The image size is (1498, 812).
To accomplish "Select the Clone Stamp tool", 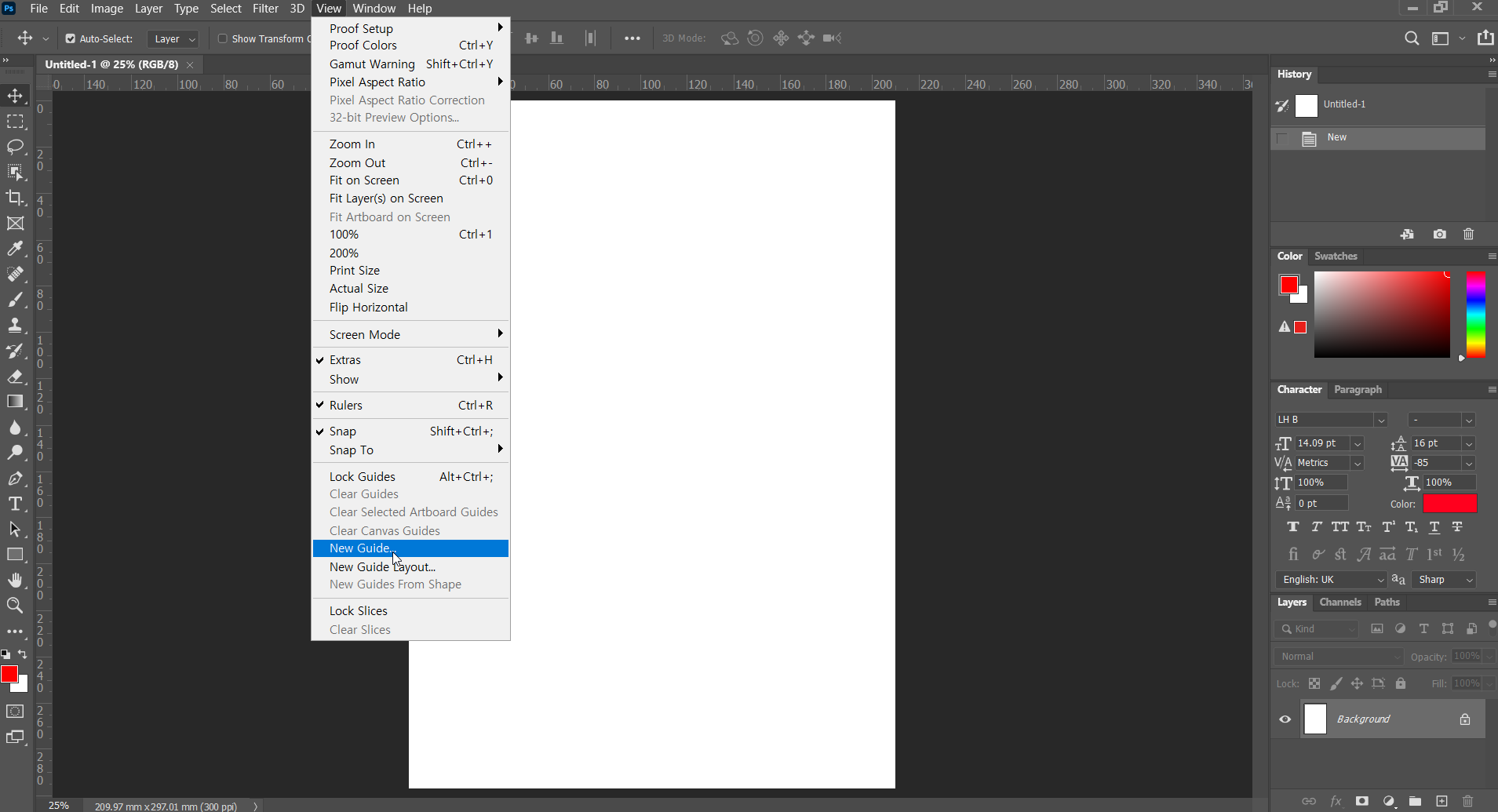I will tap(15, 325).
